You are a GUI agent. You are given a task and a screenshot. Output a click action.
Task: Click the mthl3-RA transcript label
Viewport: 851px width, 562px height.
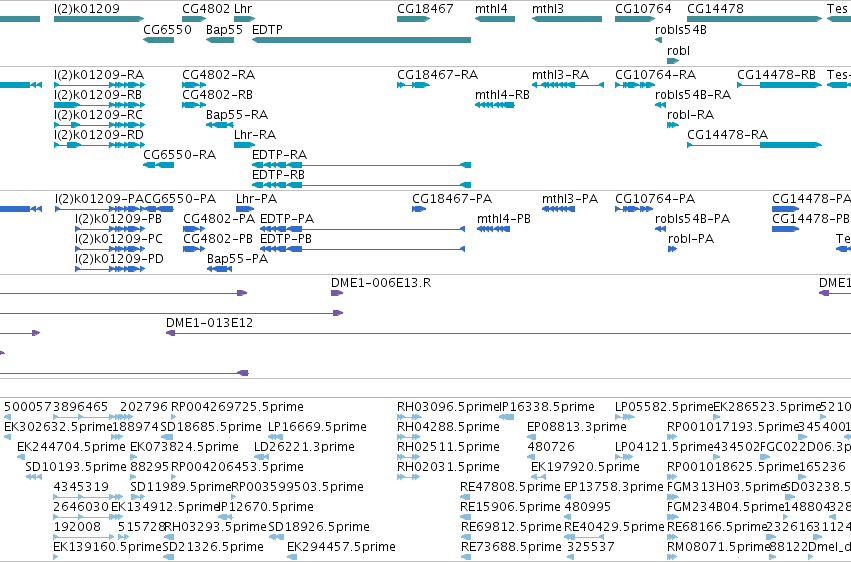tap(560, 74)
